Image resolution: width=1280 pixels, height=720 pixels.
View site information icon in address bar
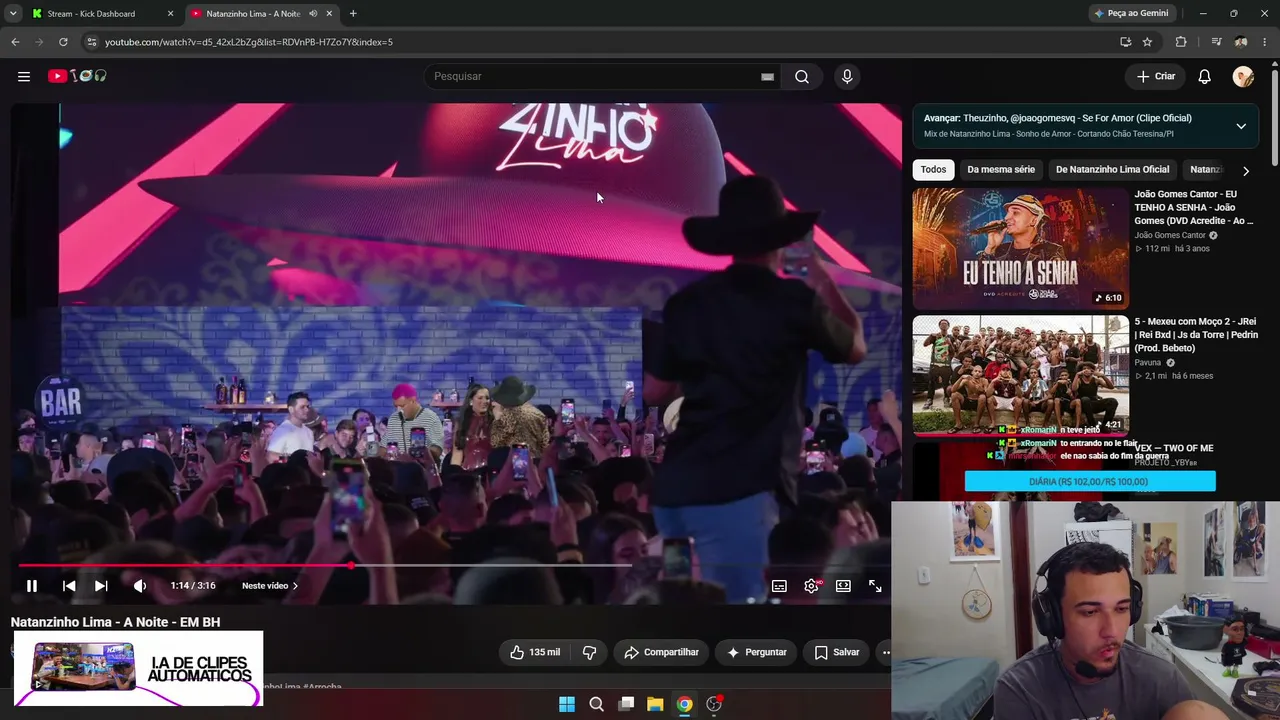91,42
